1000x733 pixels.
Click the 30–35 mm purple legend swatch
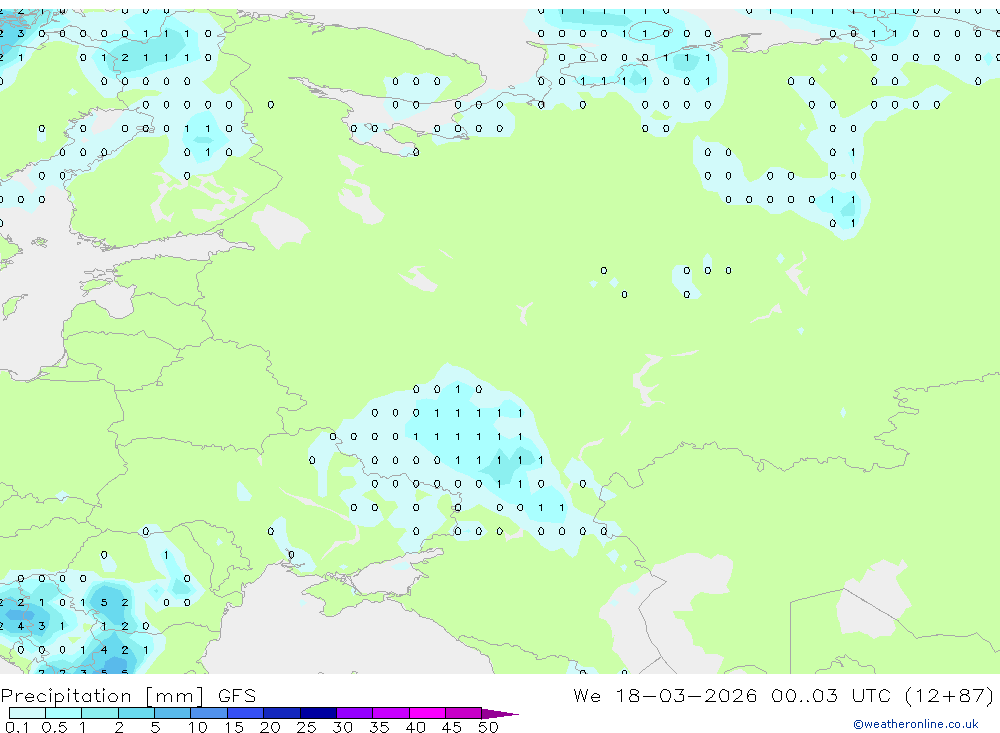355,713
